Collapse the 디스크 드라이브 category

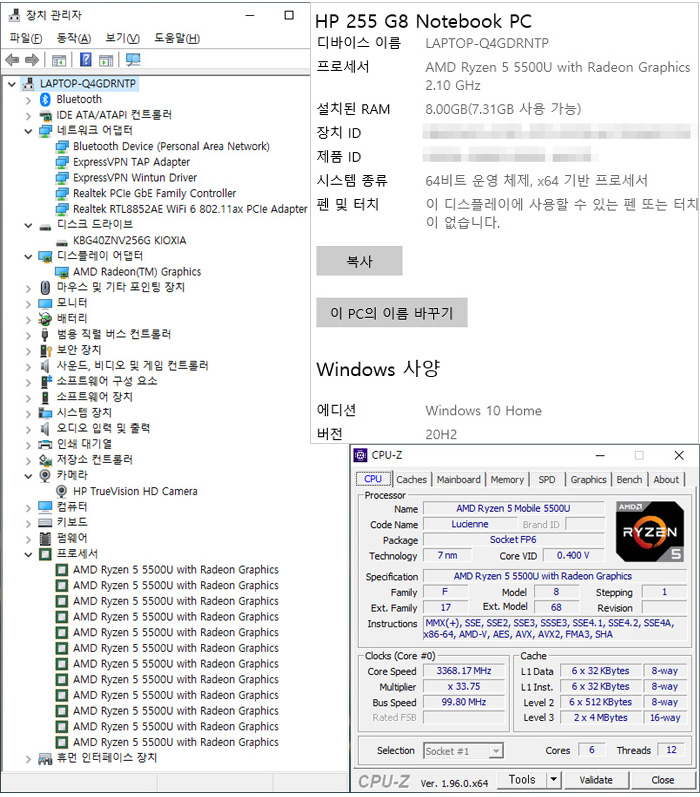click(x=28, y=226)
